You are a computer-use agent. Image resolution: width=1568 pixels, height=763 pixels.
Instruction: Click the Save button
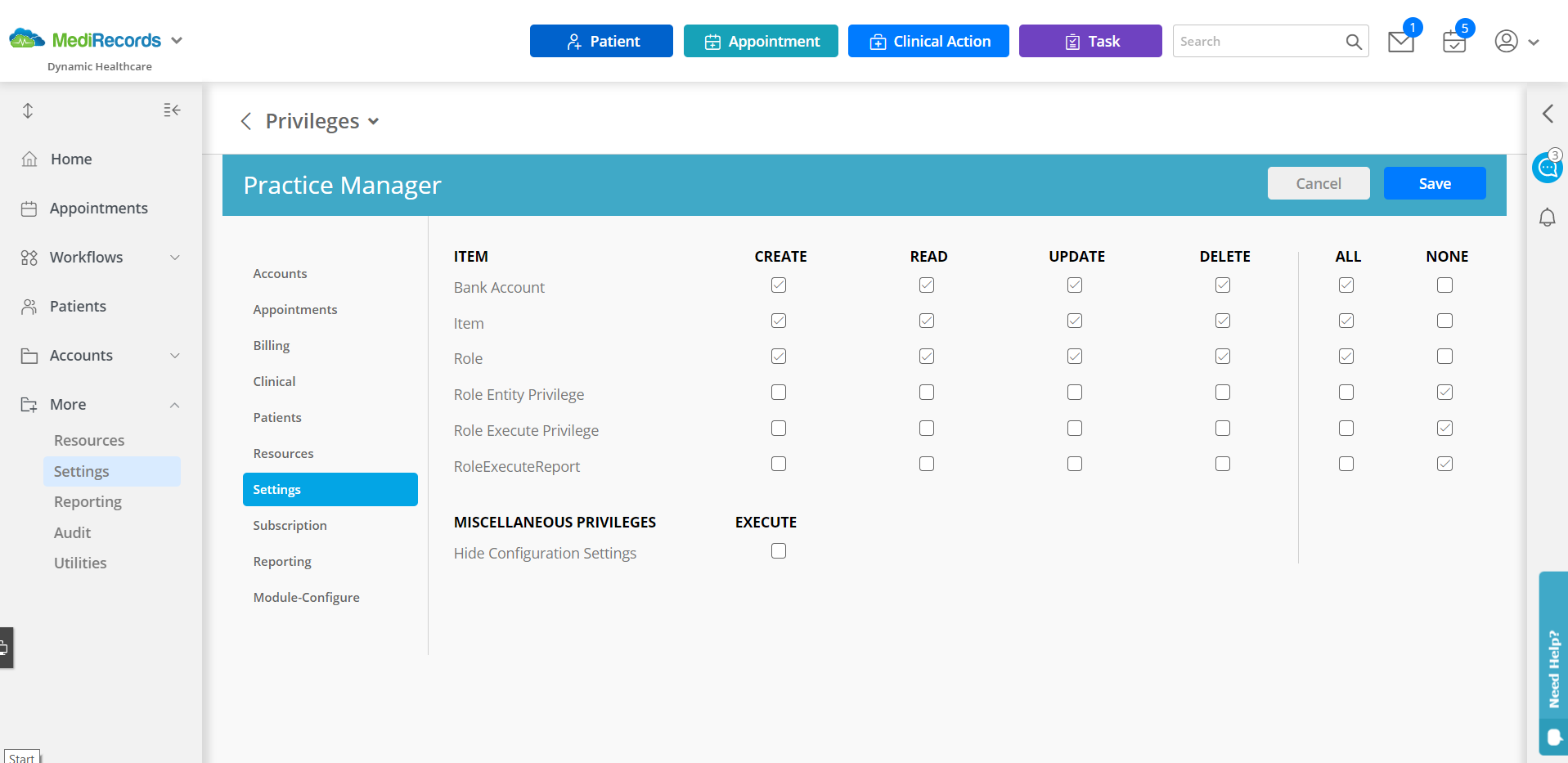point(1435,183)
